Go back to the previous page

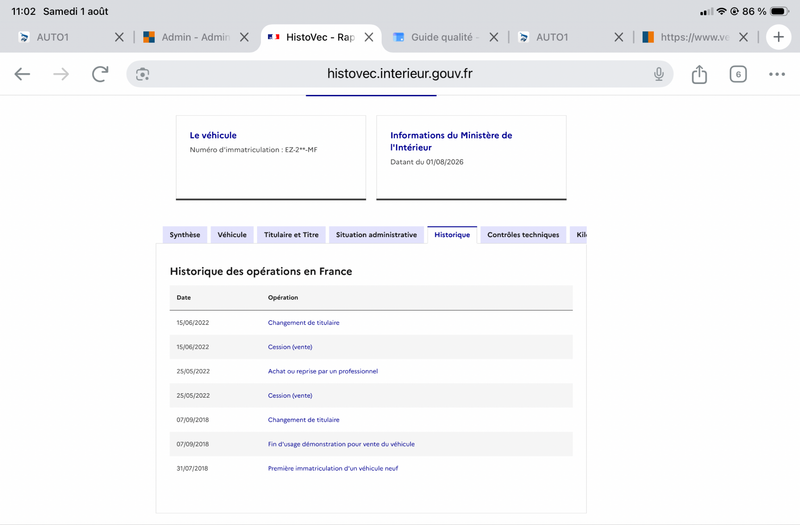(x=22, y=74)
